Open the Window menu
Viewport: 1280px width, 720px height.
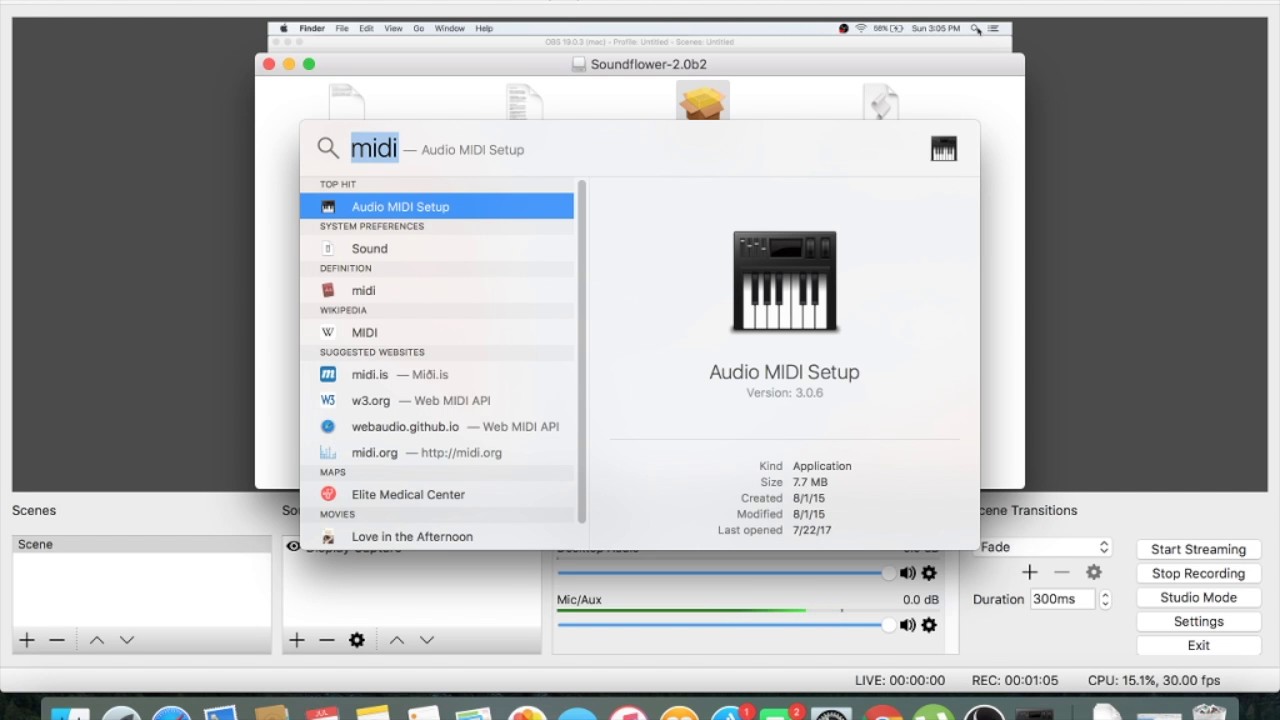450,29
